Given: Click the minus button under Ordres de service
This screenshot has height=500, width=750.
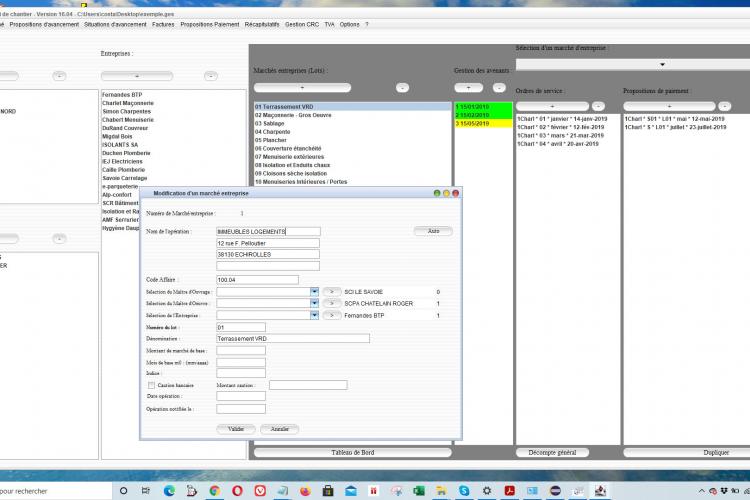Looking at the screenshot, I should pyautogui.click(x=598, y=106).
